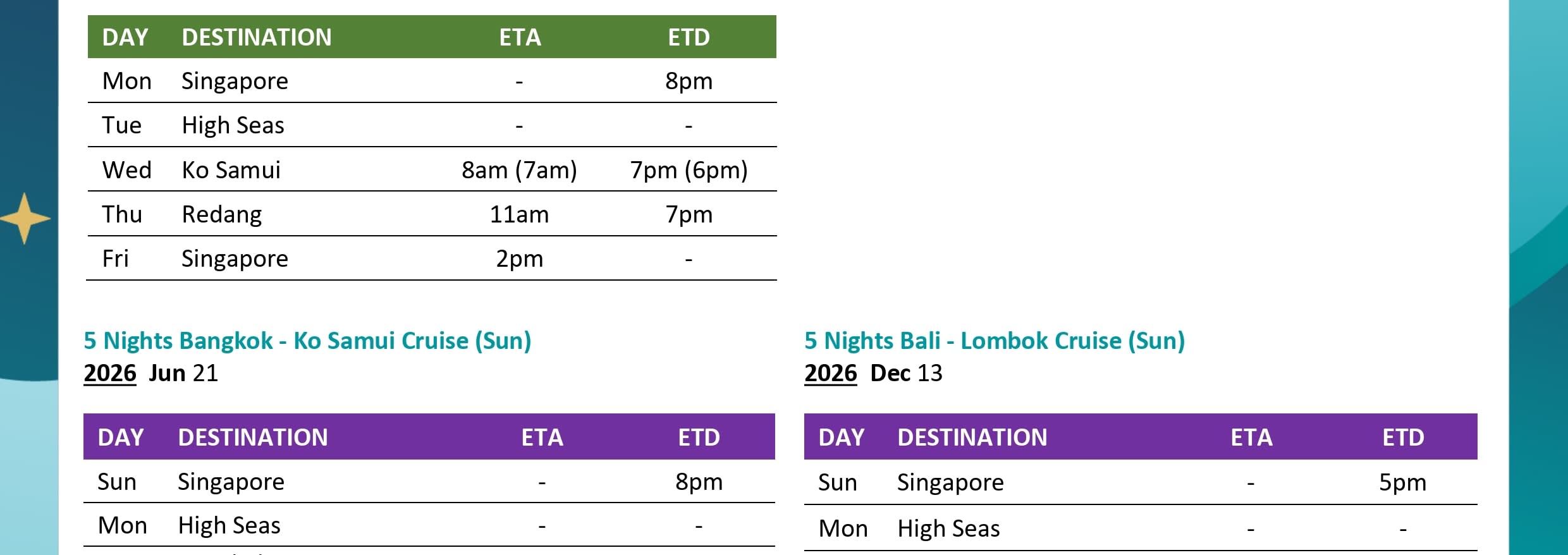Click the Redang destination cell
This screenshot has height=555, width=1568.
(221, 214)
